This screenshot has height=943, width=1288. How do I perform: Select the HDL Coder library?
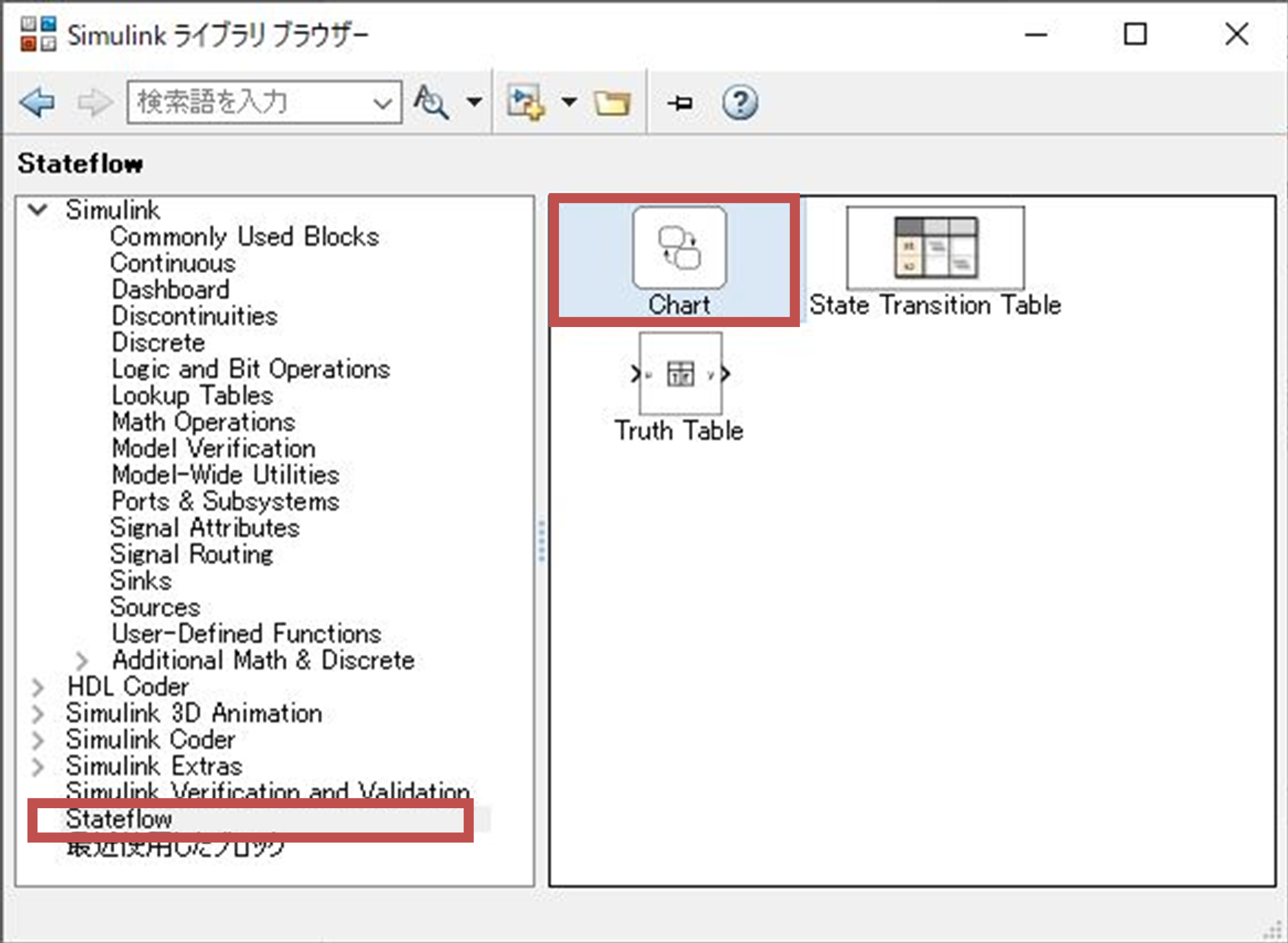(128, 687)
